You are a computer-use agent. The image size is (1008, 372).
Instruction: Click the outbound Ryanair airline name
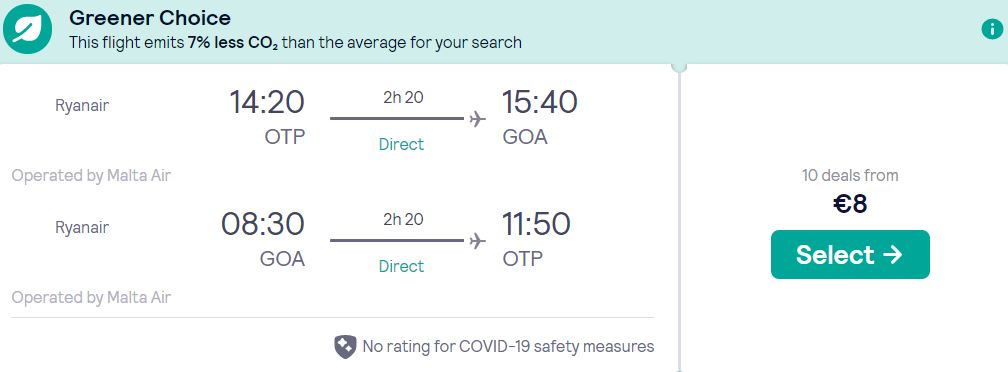click(82, 106)
